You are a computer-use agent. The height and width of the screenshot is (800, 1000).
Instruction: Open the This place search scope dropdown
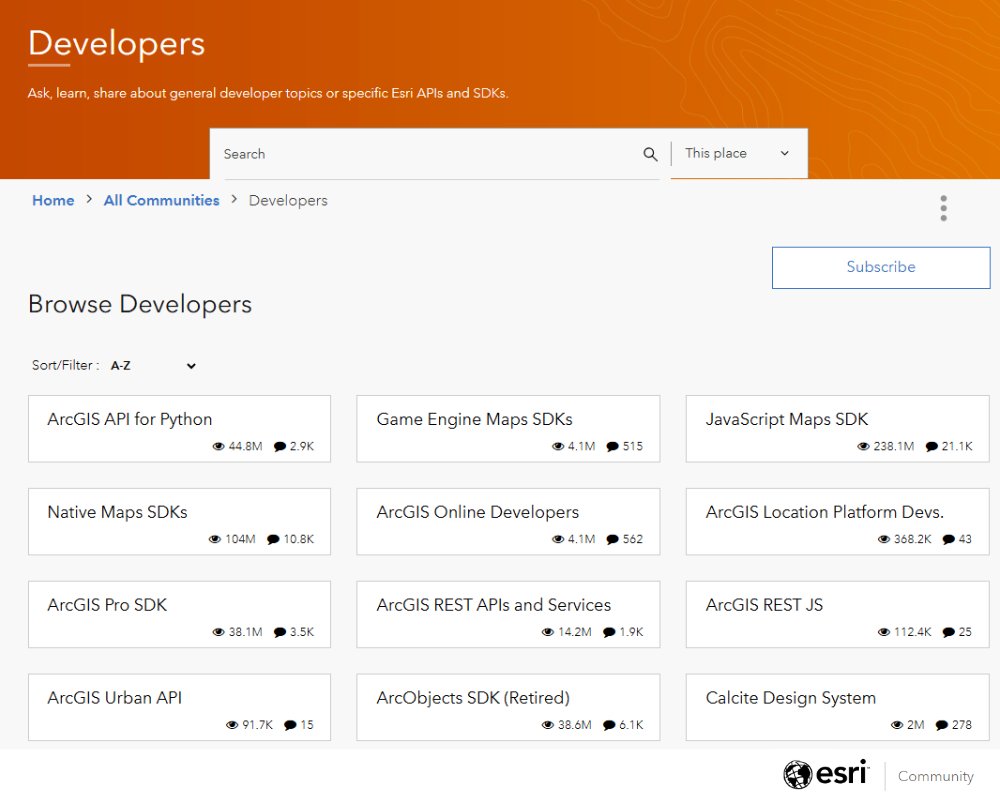pos(739,153)
